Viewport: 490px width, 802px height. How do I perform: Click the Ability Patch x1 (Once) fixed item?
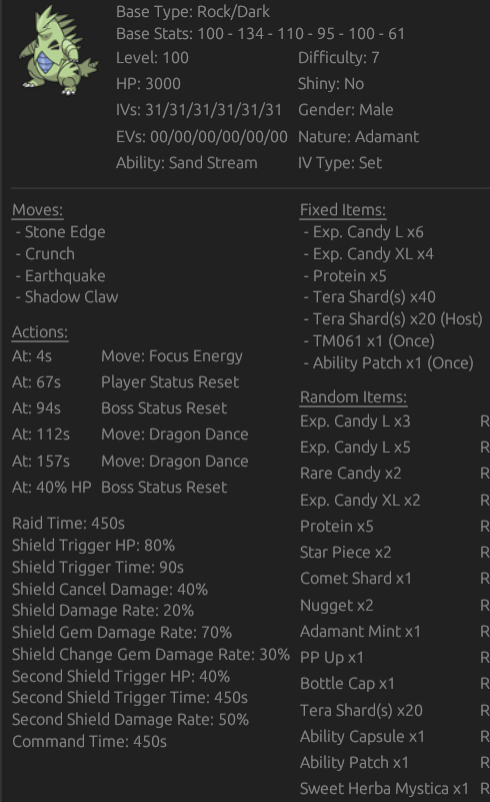pyautogui.click(x=393, y=363)
